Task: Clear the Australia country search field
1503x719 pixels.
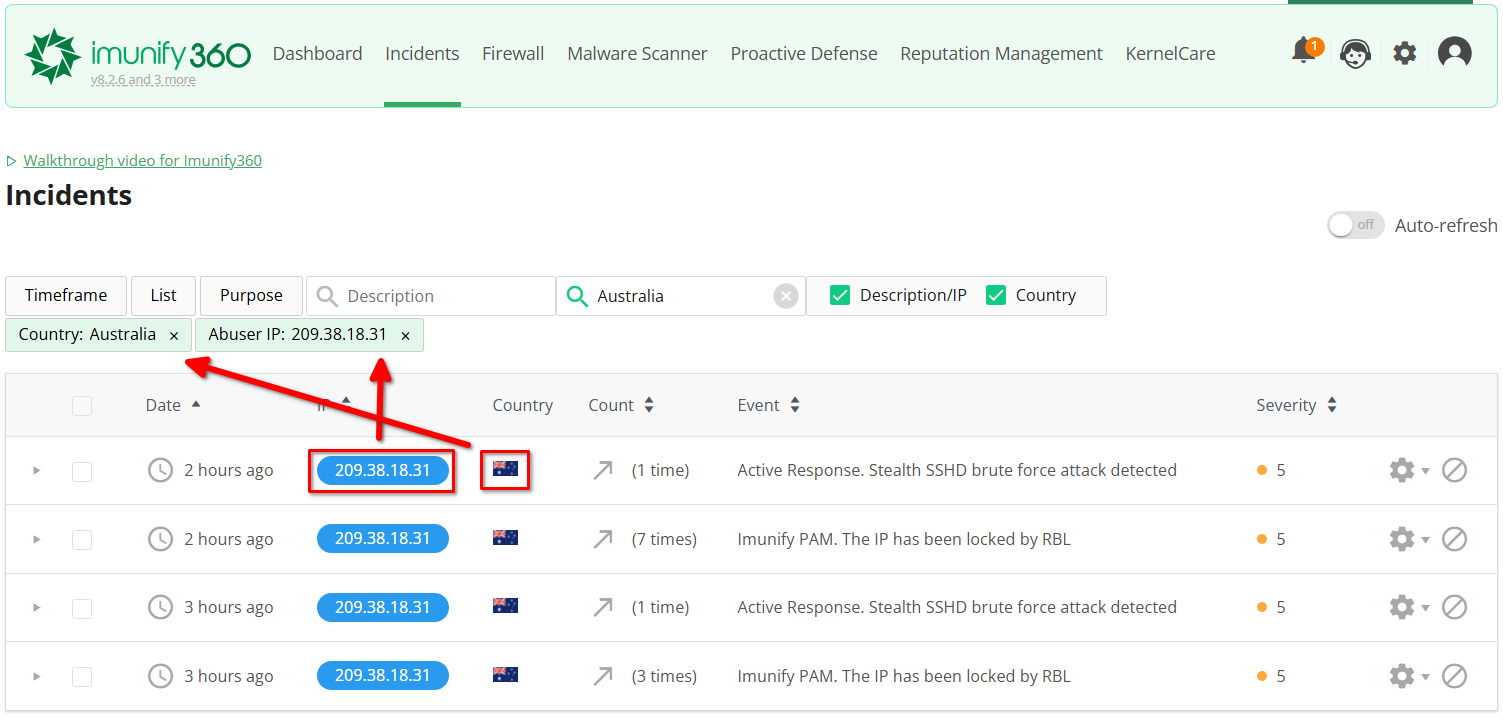Action: click(x=787, y=296)
